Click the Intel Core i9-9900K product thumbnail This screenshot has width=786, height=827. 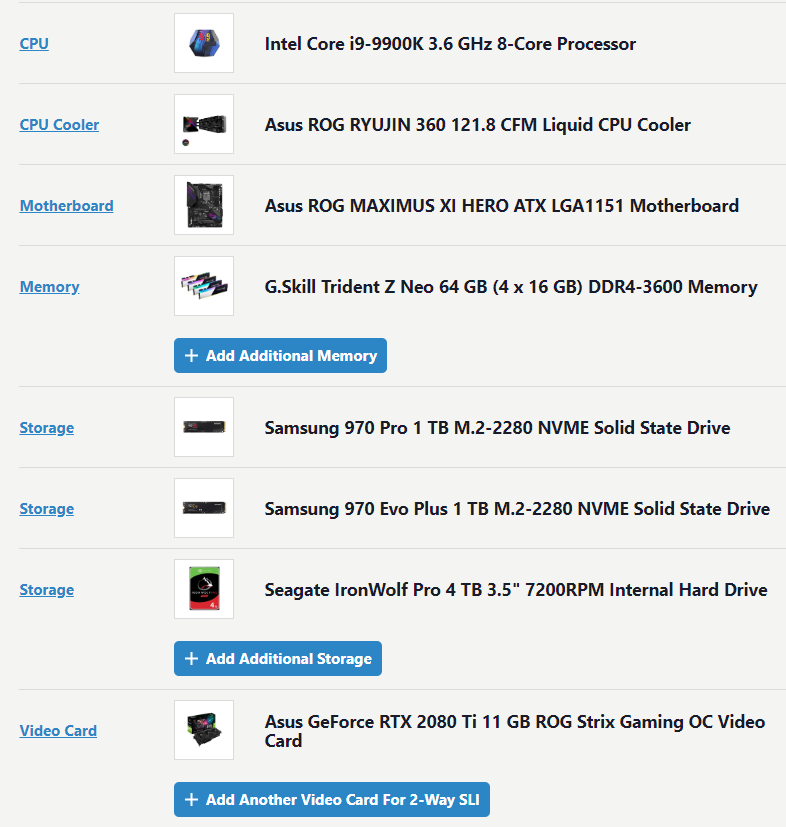[204, 43]
